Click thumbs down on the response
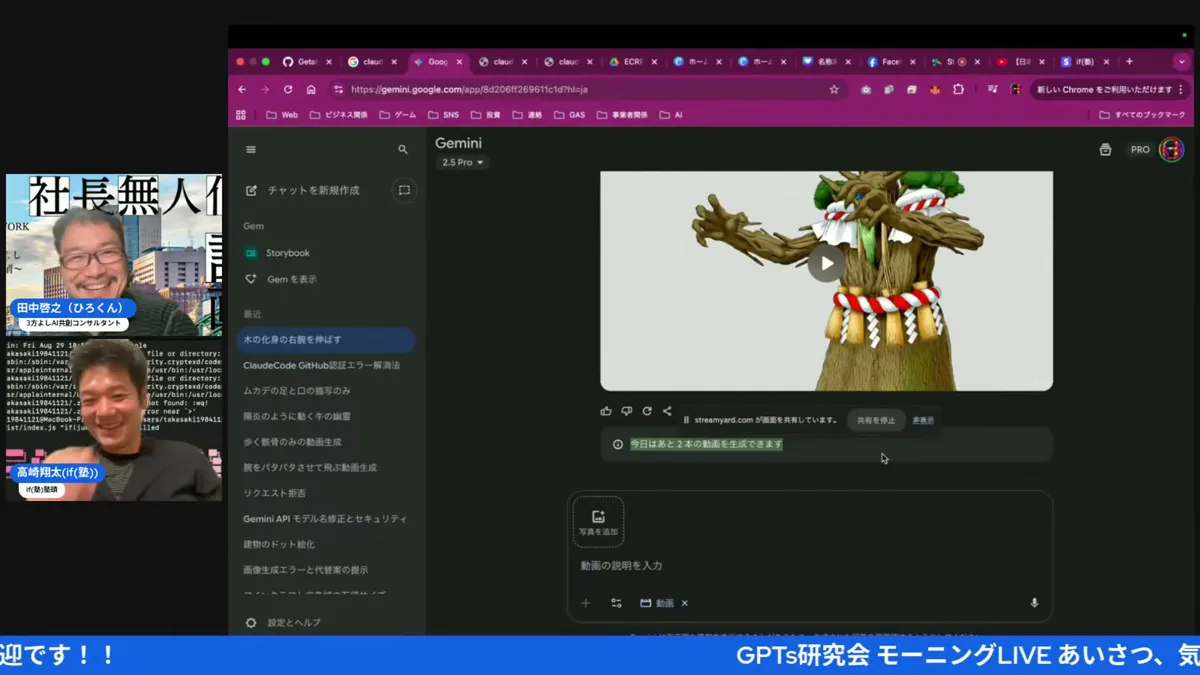Image resolution: width=1200 pixels, height=675 pixels. [626, 411]
